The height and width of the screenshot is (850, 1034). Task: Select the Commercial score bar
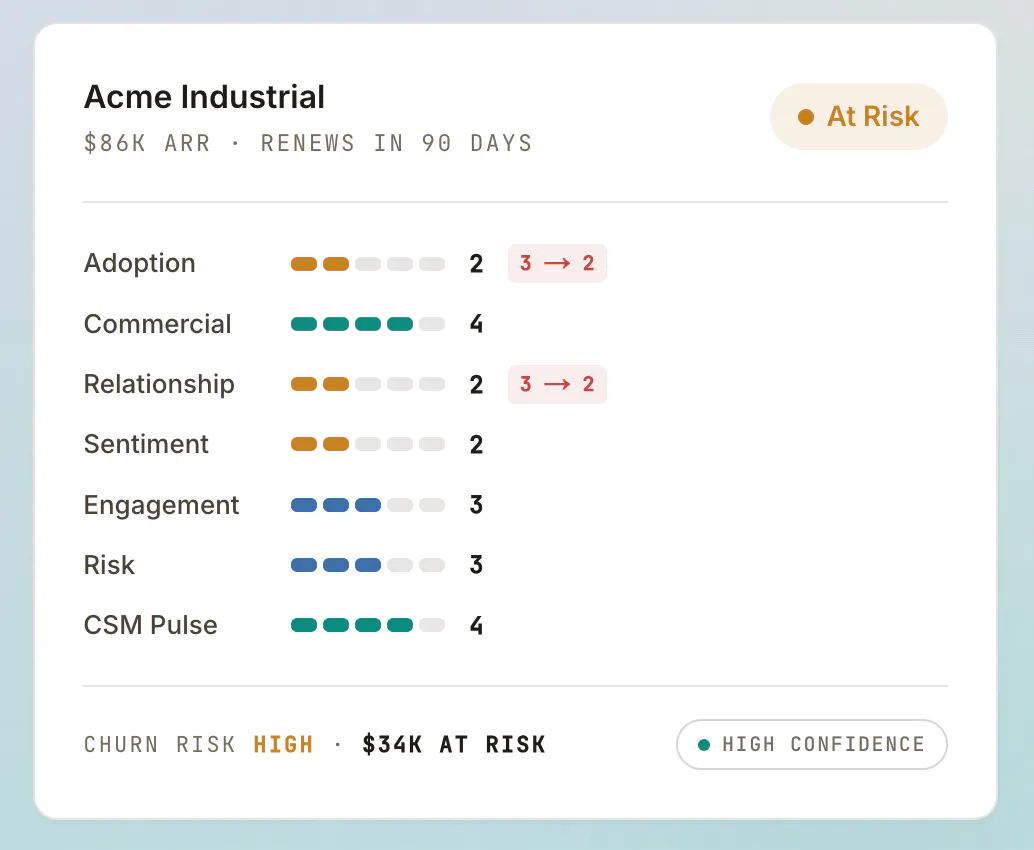point(368,324)
